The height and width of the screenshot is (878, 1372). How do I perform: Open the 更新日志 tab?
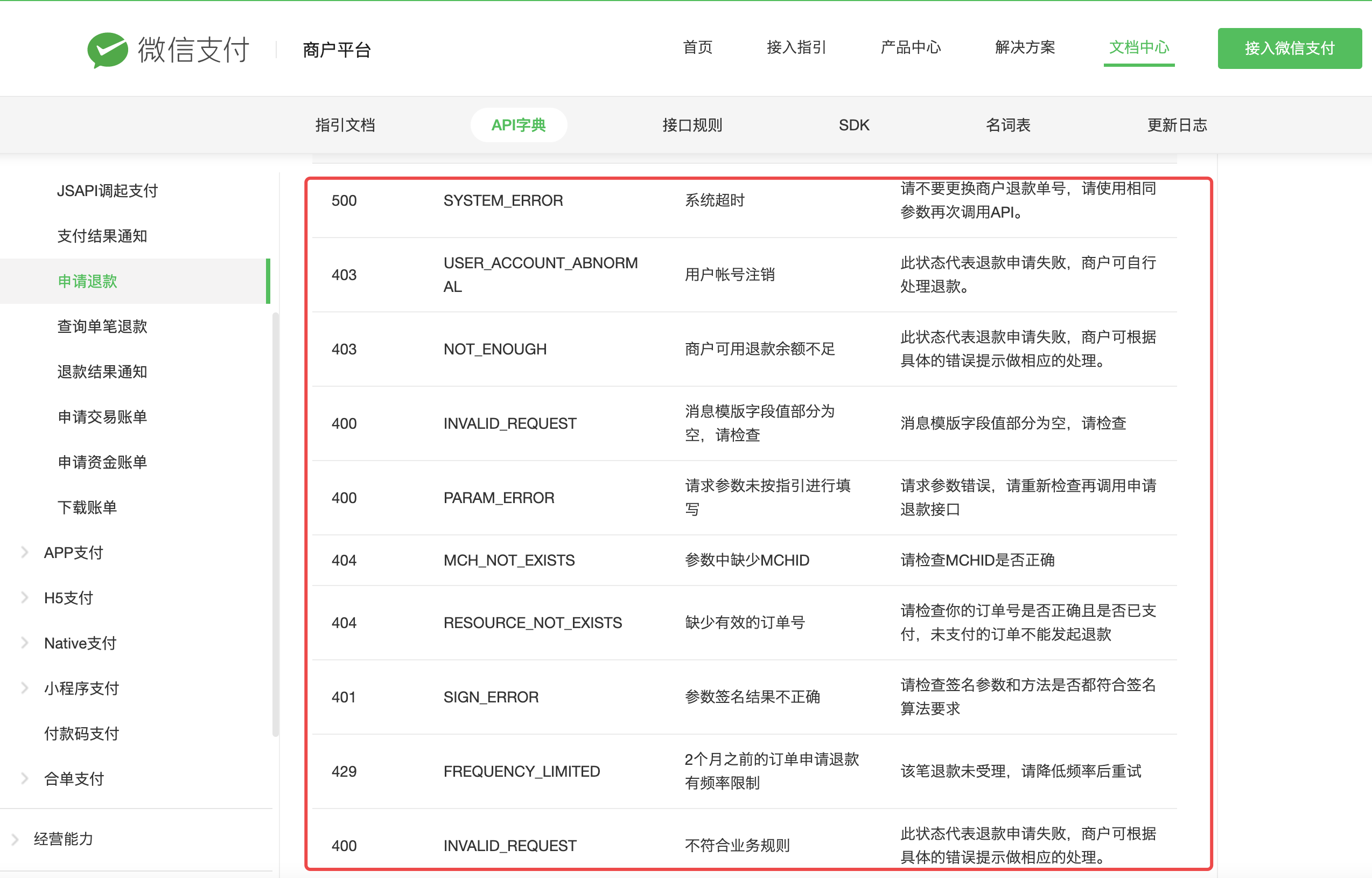click(x=1177, y=125)
